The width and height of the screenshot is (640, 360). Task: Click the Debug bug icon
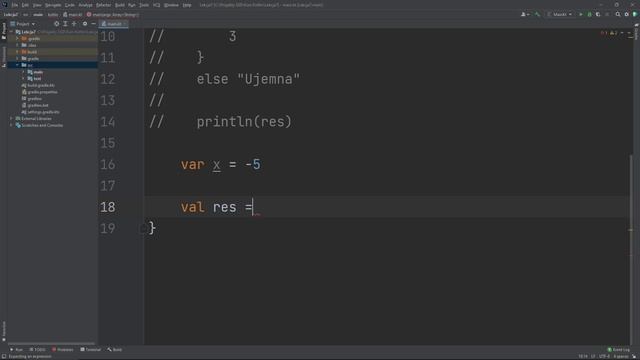click(x=589, y=14)
